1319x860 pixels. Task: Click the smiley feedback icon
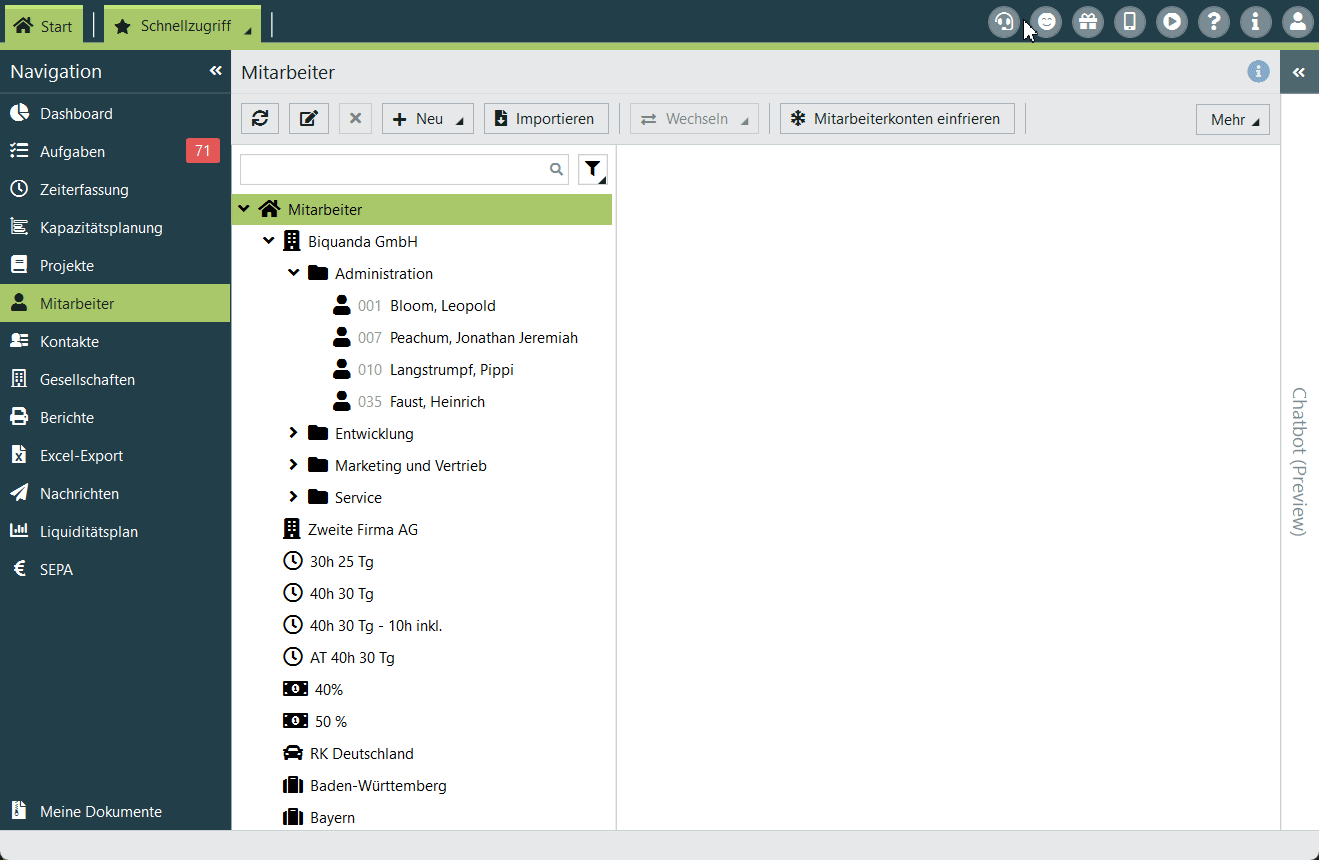point(1046,21)
